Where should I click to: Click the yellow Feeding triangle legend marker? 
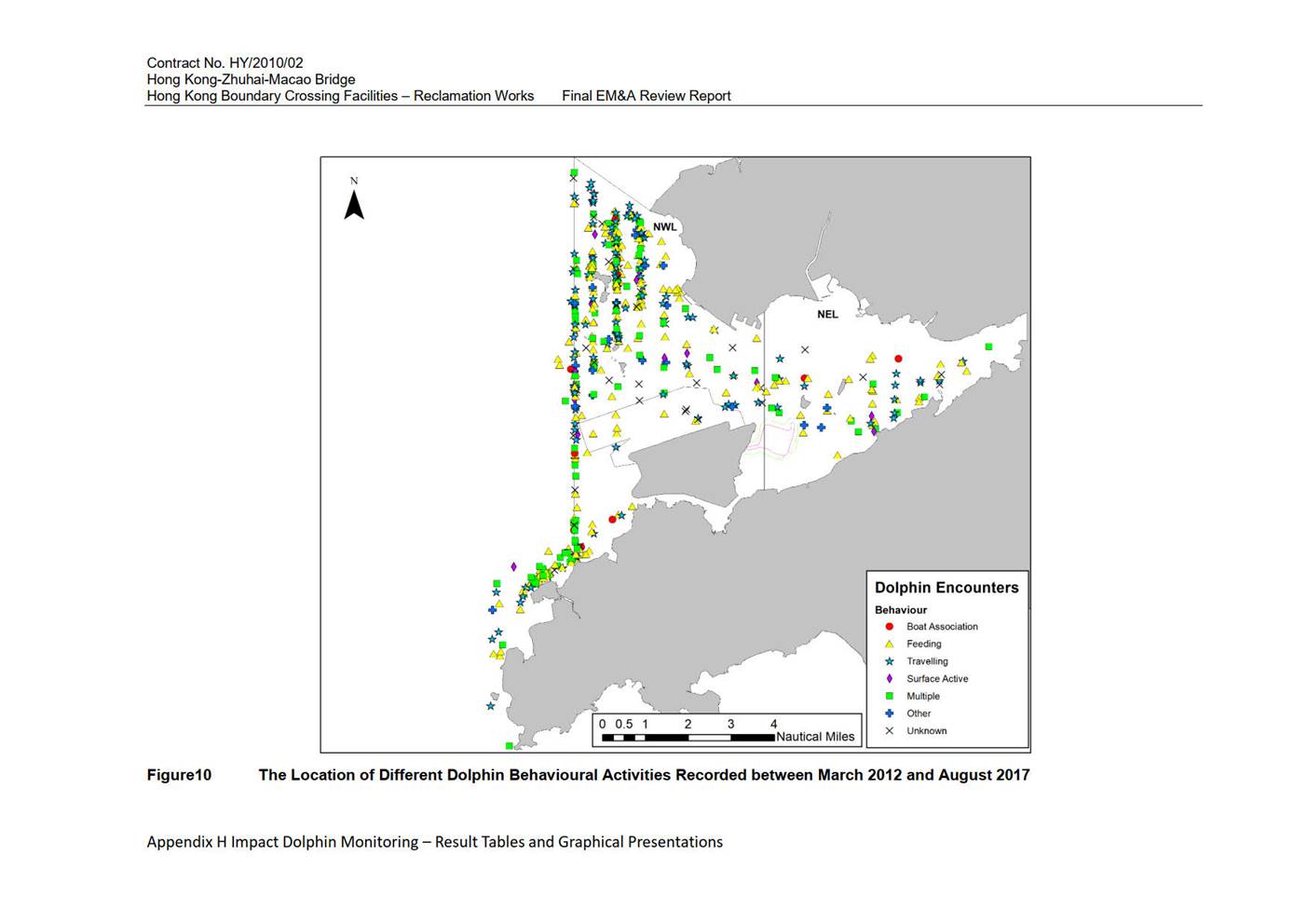coord(889,644)
